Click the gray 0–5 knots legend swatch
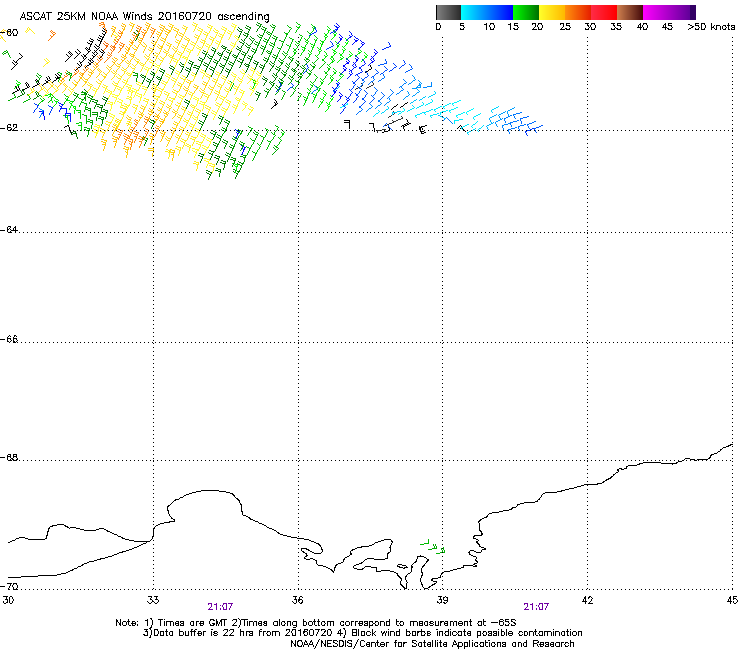Viewport: 740px width, 650px height. click(448, 12)
